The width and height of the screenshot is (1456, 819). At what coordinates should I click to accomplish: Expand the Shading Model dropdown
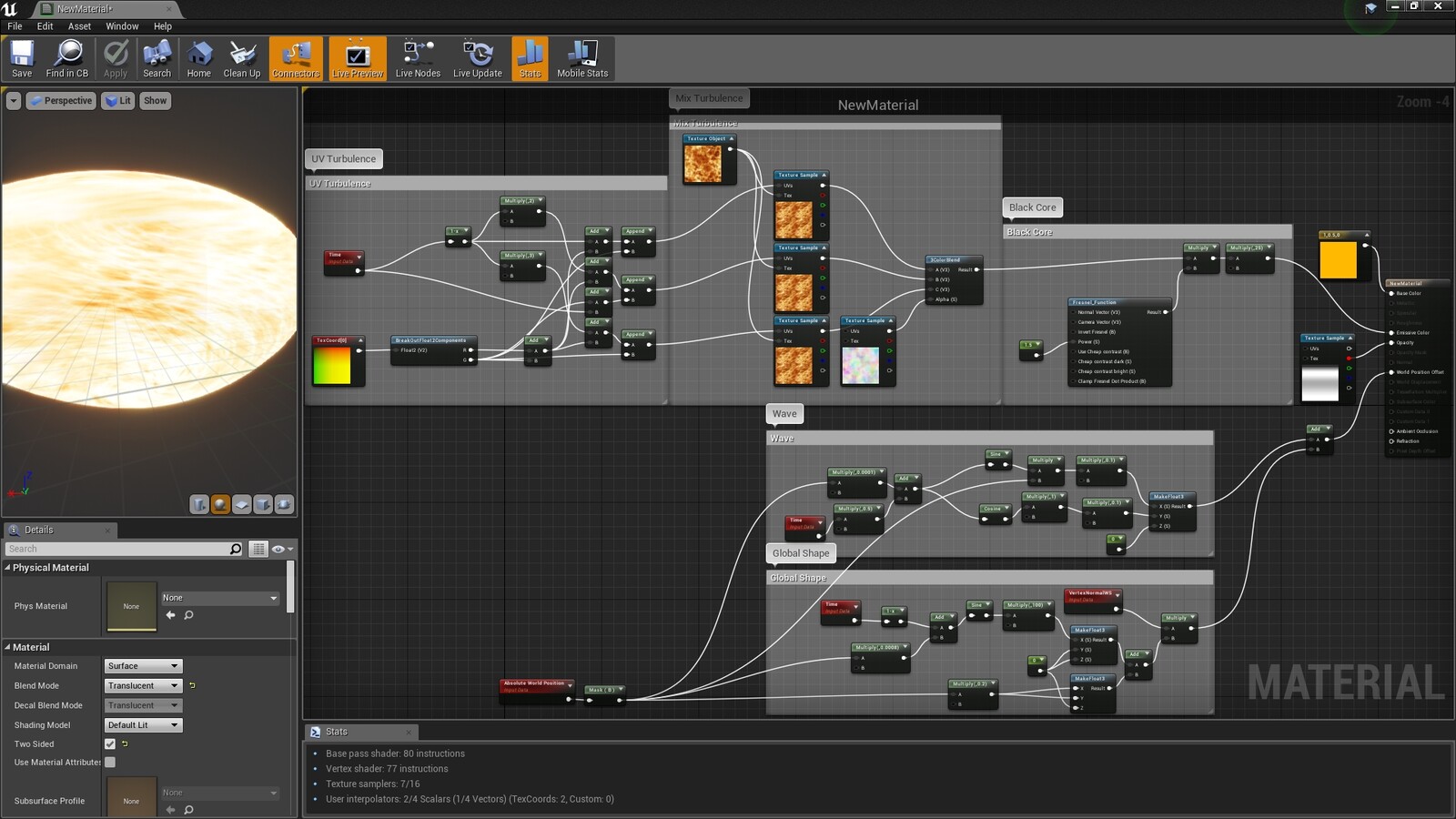tap(143, 725)
